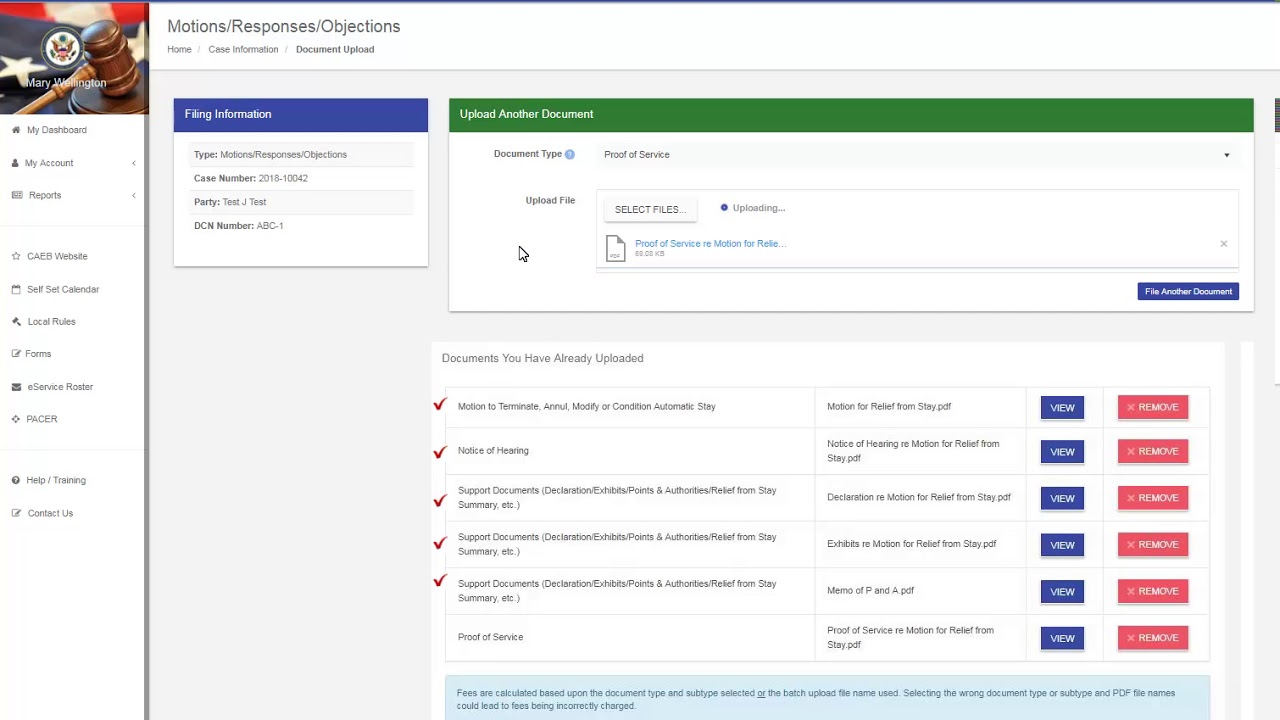This screenshot has height=720, width=1280.
Task: Remove the Memo of P and A.pdf
Action: point(1153,591)
